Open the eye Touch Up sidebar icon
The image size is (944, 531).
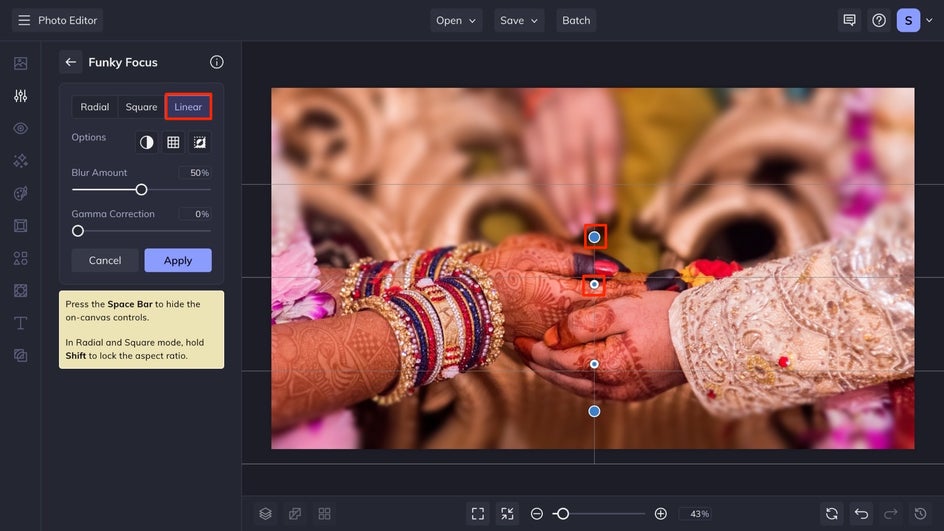(20, 128)
